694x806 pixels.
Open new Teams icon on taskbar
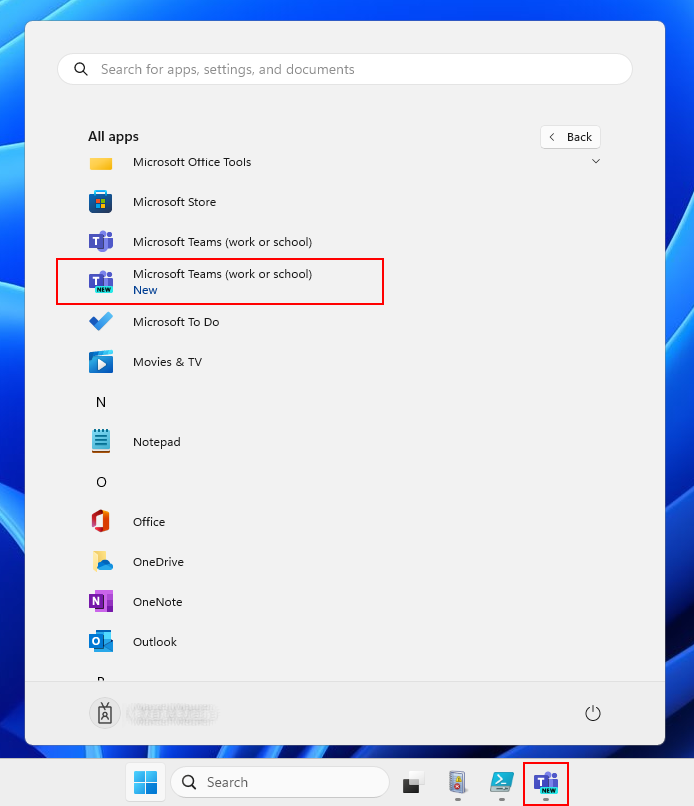click(546, 783)
